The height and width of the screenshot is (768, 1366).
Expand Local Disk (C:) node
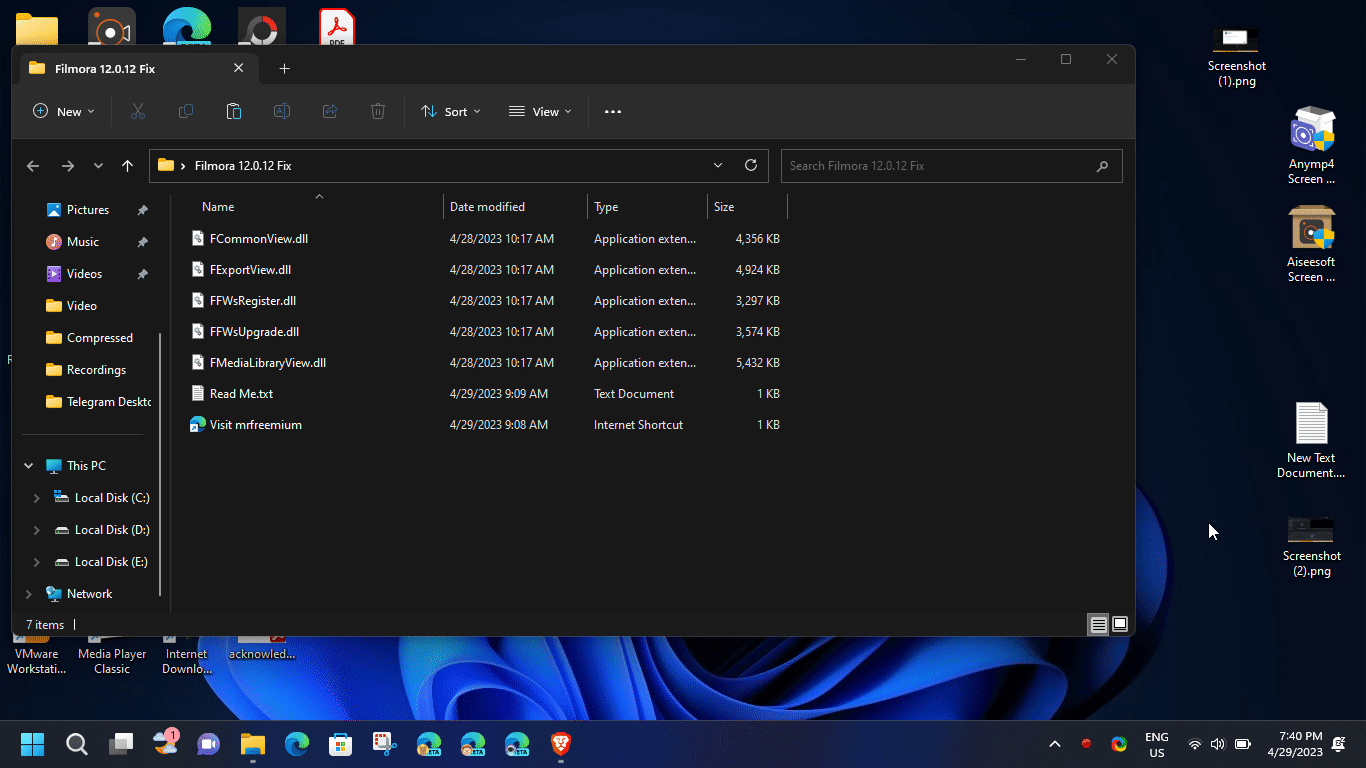click(x=37, y=498)
